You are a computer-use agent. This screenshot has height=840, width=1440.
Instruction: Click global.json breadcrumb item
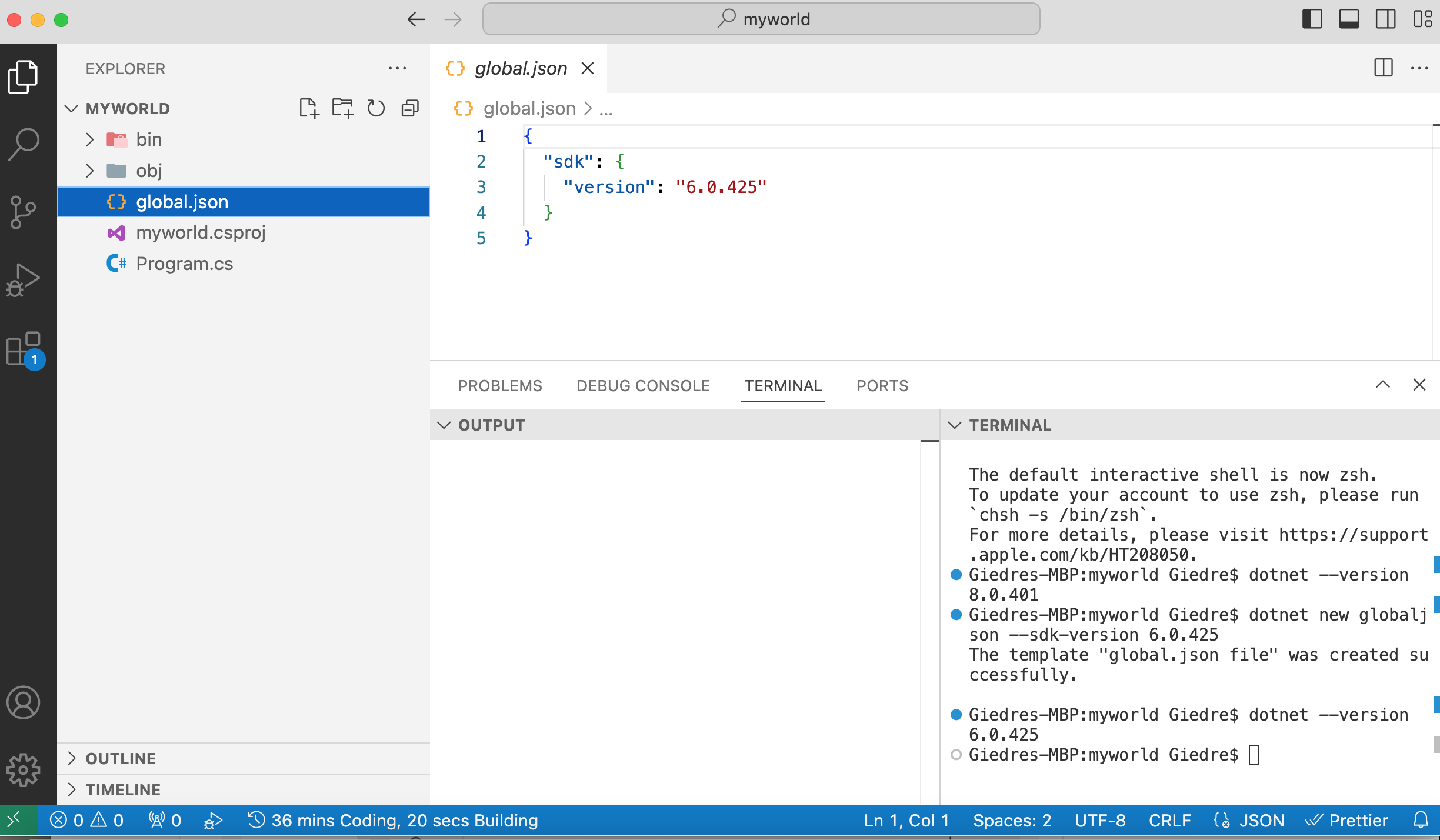[529, 109]
